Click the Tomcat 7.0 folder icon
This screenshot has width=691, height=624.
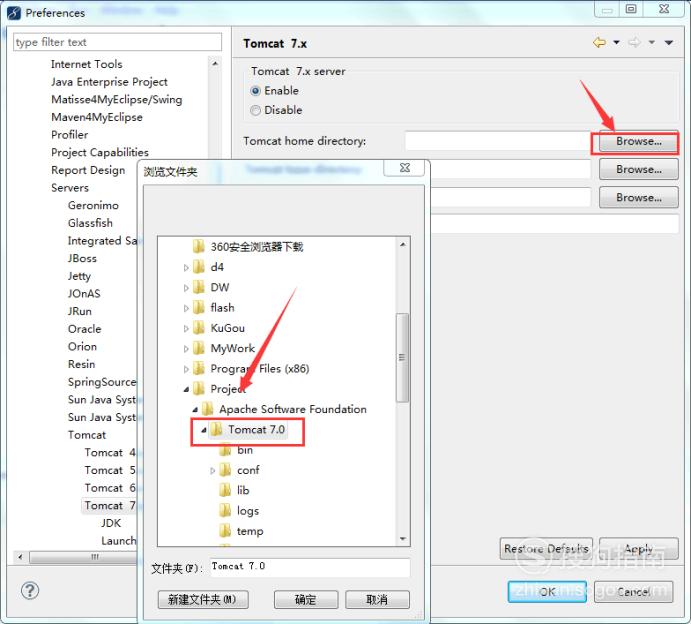[x=216, y=429]
